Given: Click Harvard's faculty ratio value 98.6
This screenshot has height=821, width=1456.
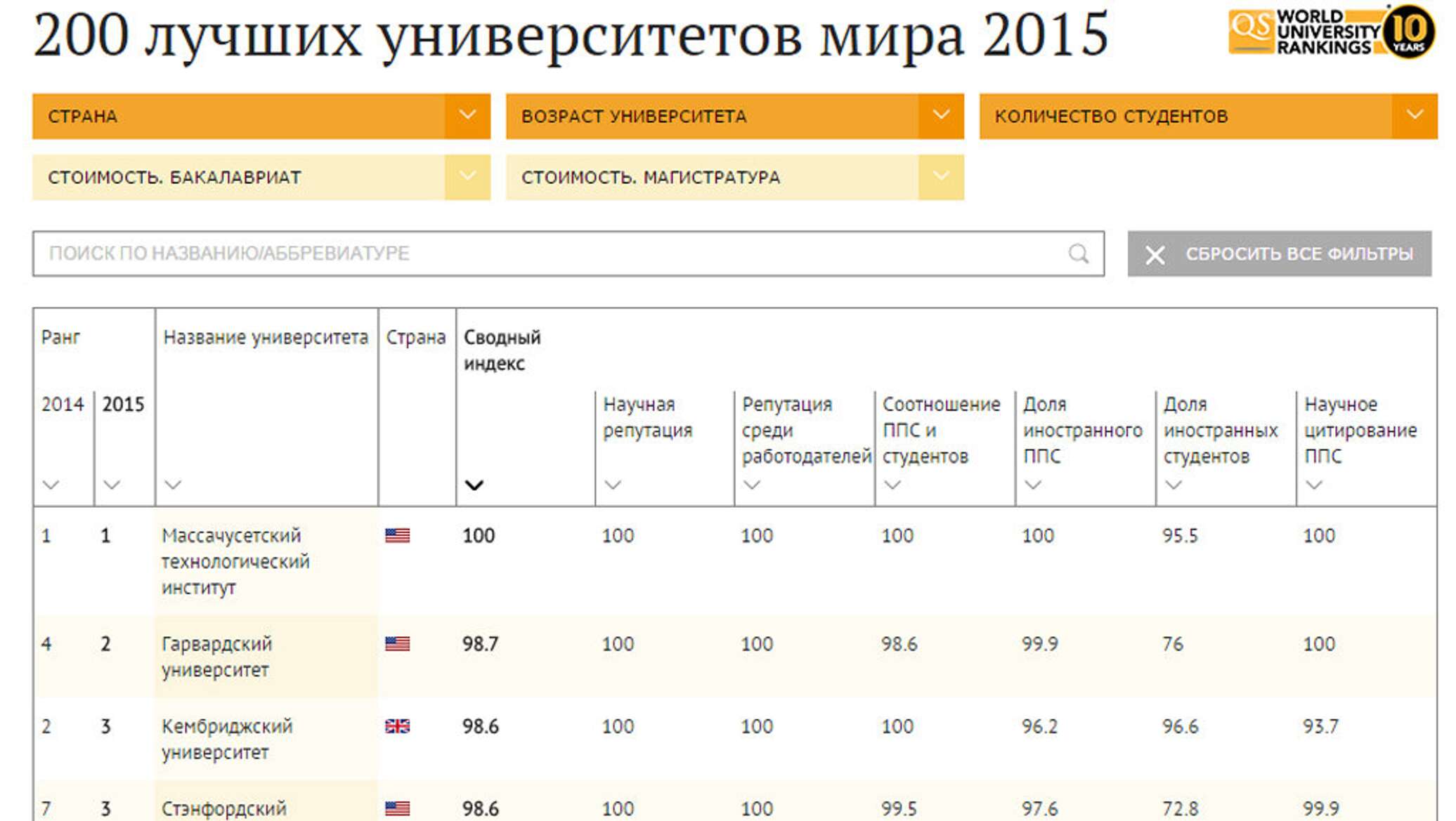Looking at the screenshot, I should coord(899,644).
